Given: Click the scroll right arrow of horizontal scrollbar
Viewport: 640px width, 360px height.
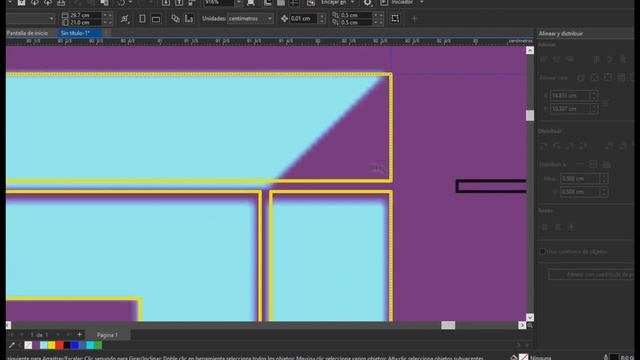Looking at the screenshot, I should [x=522, y=325].
